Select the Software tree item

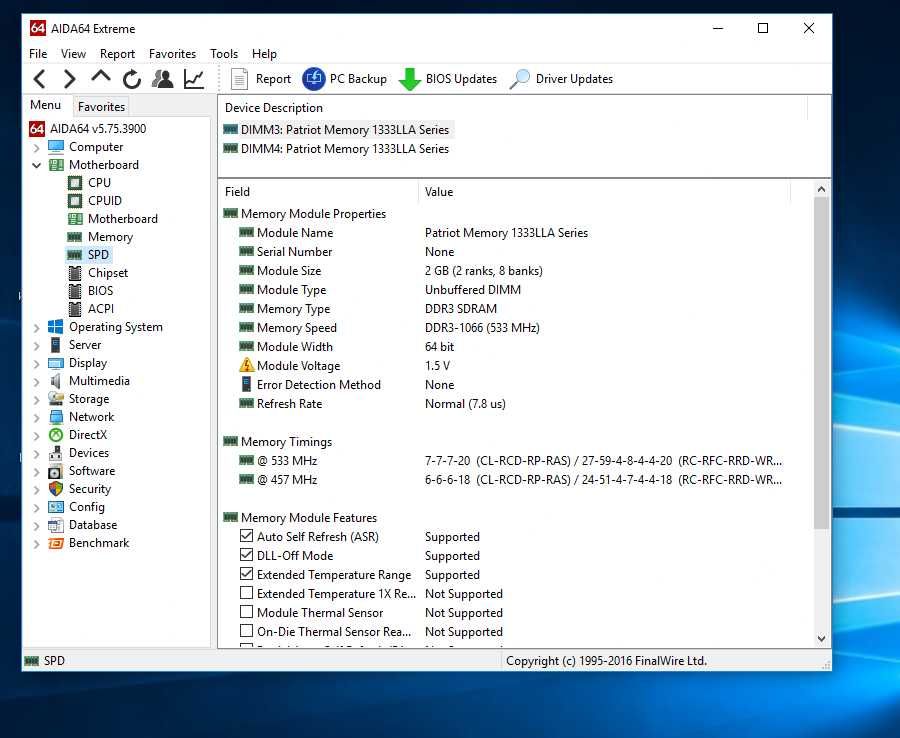click(92, 471)
